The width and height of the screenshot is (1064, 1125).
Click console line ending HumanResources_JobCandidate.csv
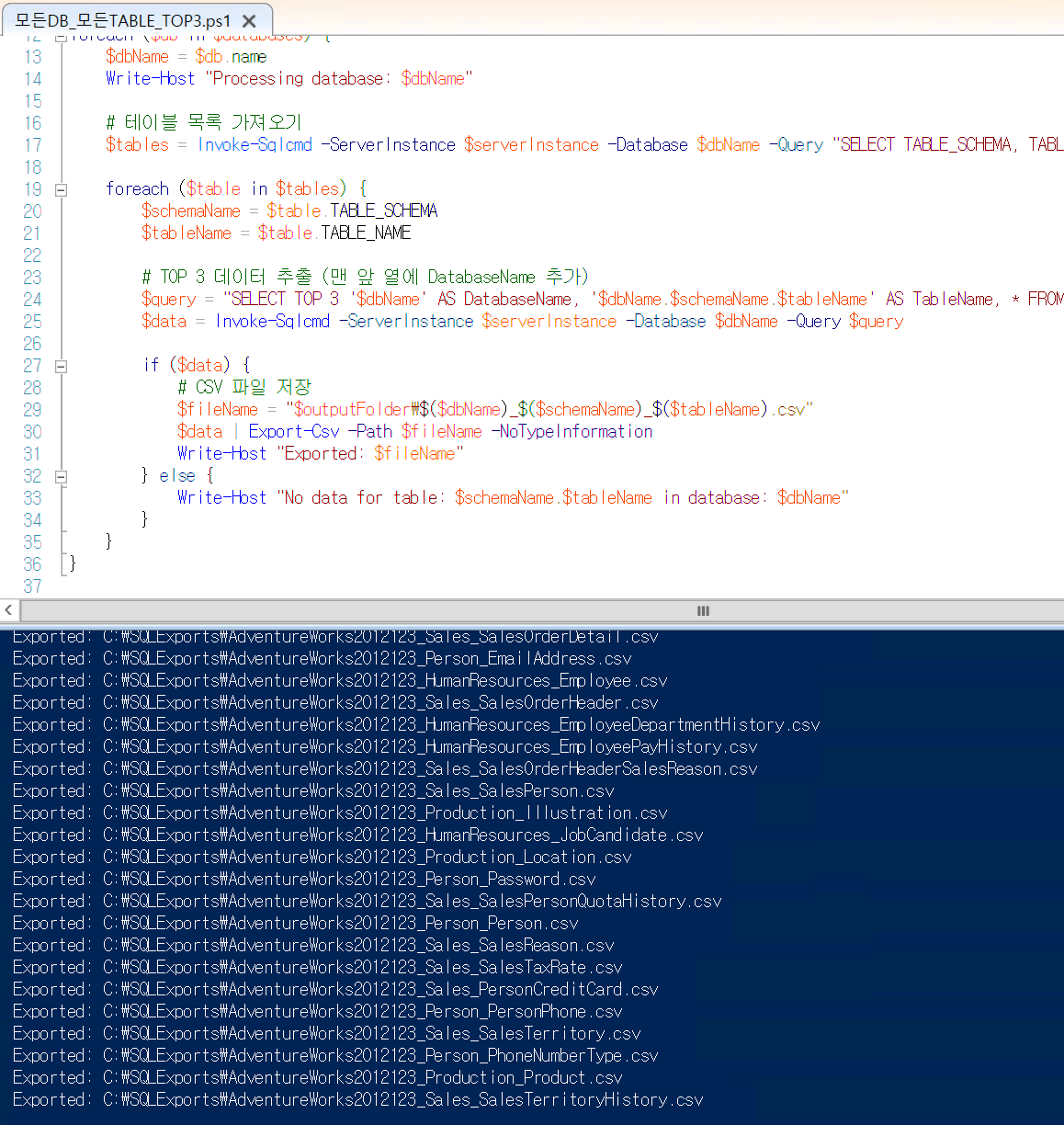[x=357, y=835]
